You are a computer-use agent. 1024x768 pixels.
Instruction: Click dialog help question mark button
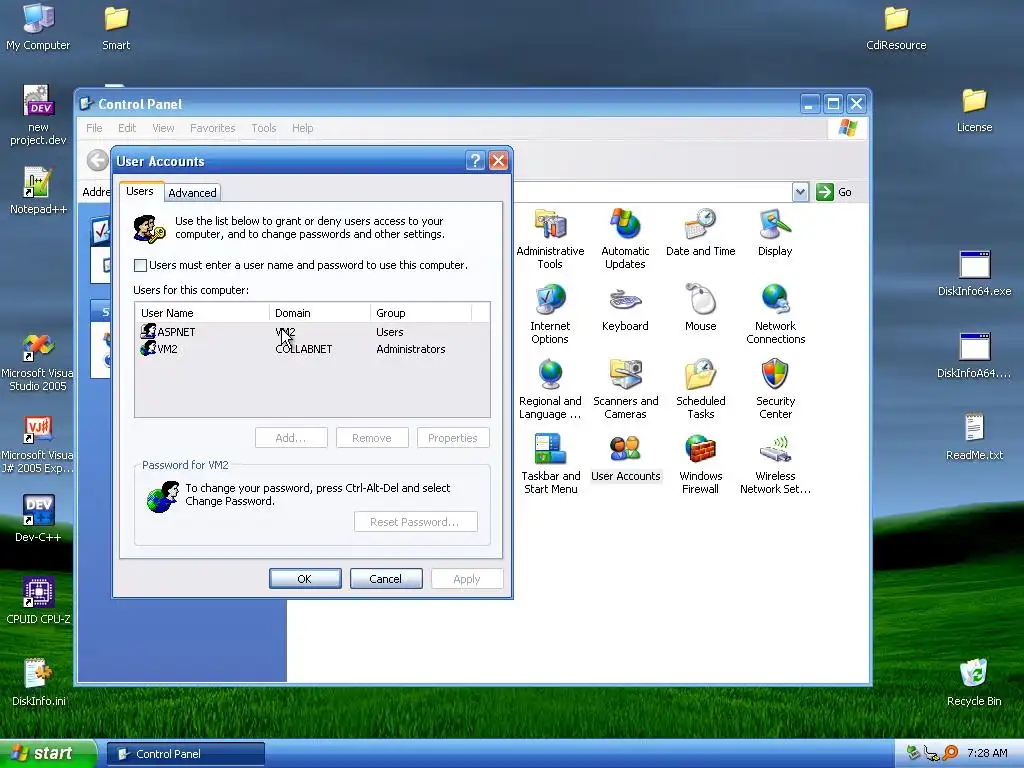pyautogui.click(x=475, y=161)
